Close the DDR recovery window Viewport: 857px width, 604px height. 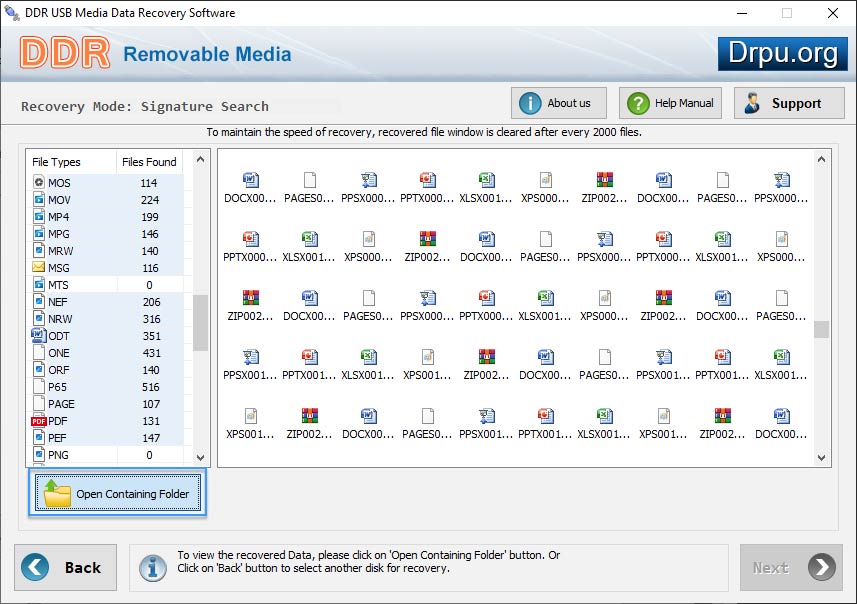832,13
